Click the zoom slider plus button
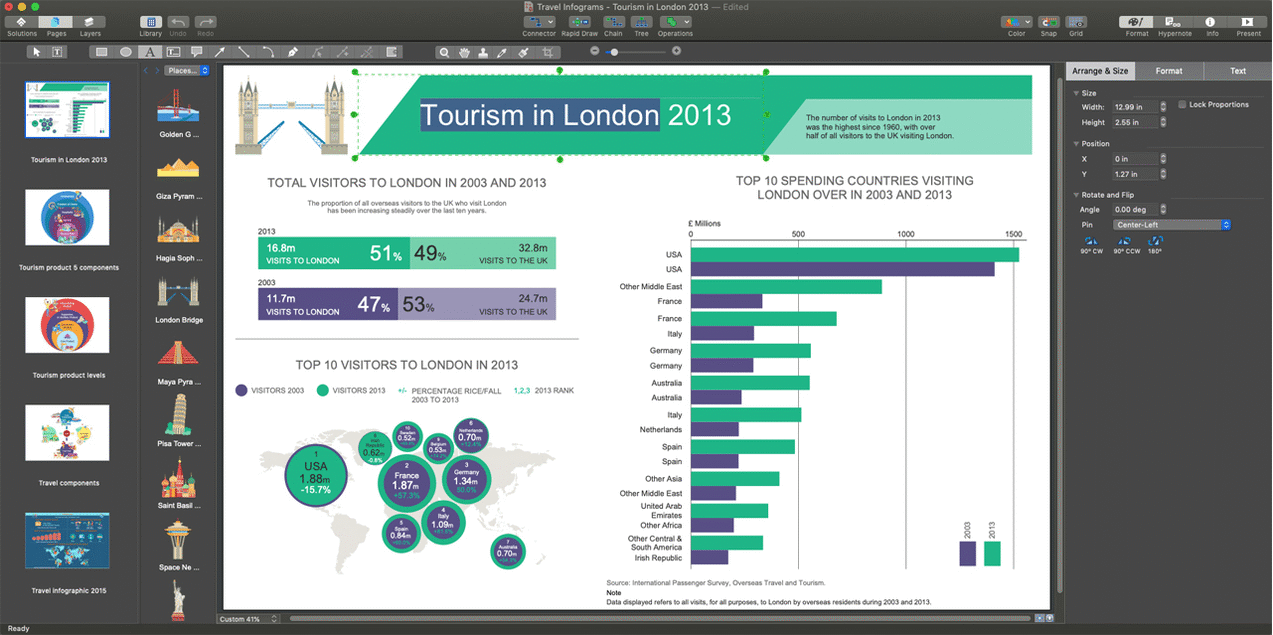 click(x=675, y=50)
